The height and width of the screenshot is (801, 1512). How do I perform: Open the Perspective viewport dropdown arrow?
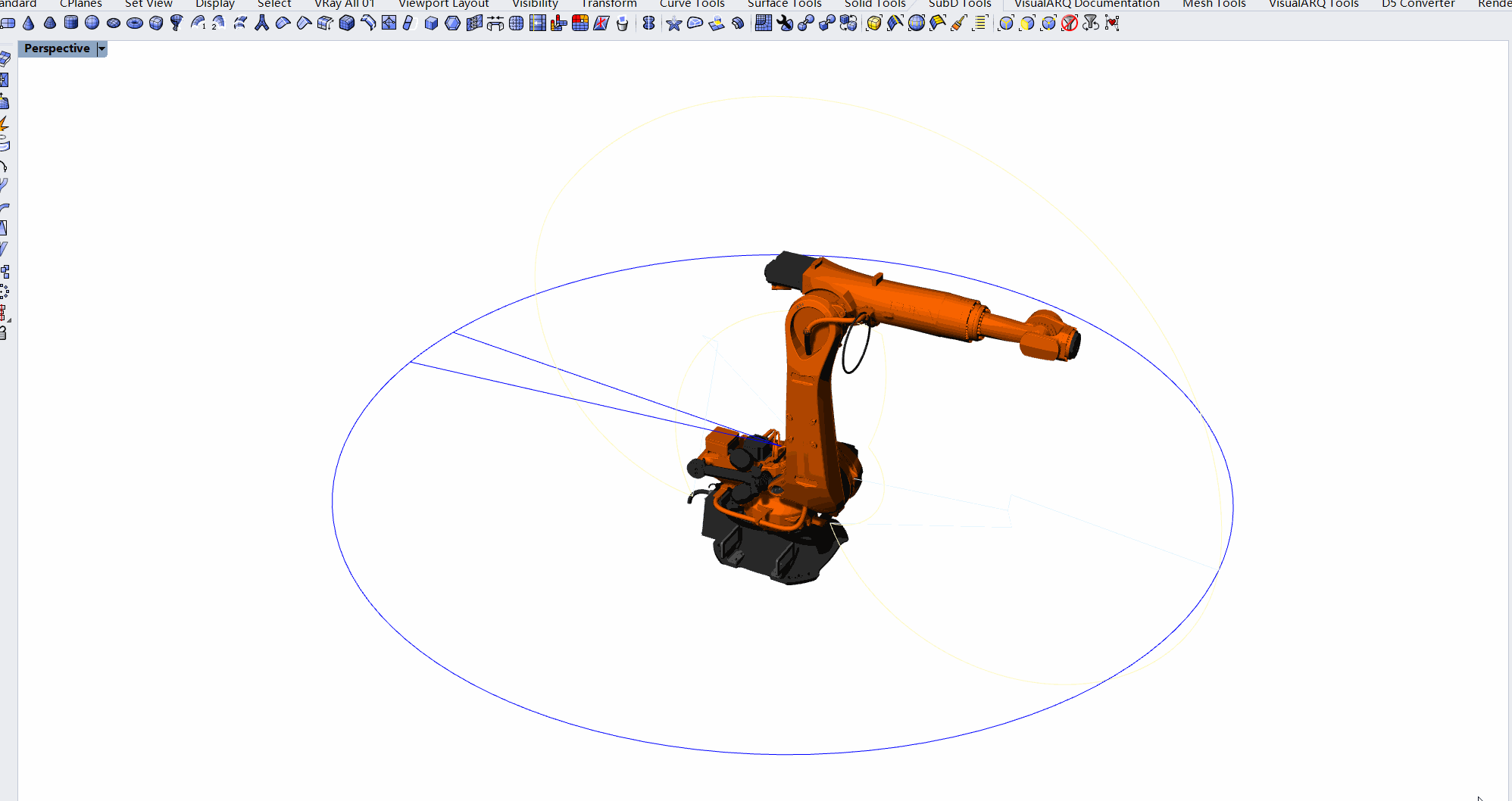pyautogui.click(x=102, y=48)
